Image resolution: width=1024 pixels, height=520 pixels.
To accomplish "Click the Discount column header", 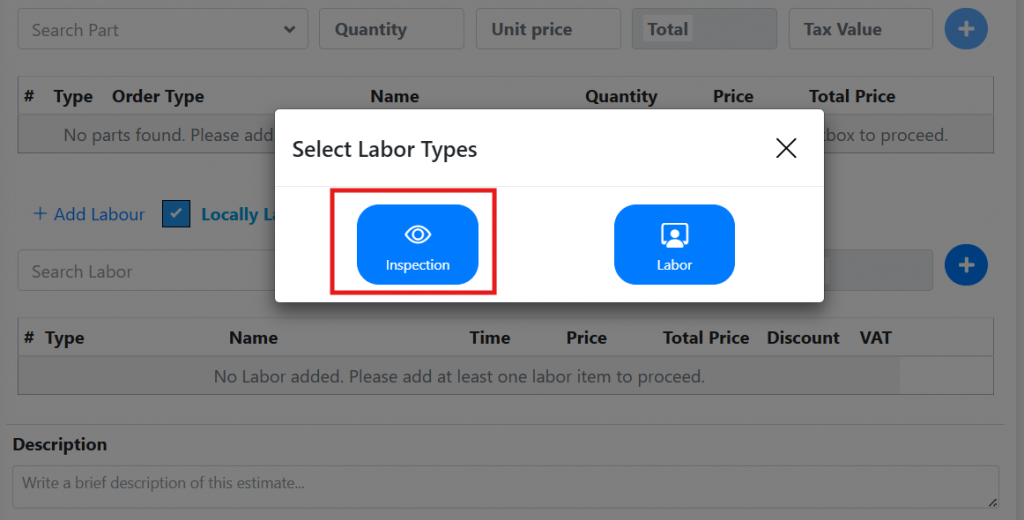I will point(803,338).
